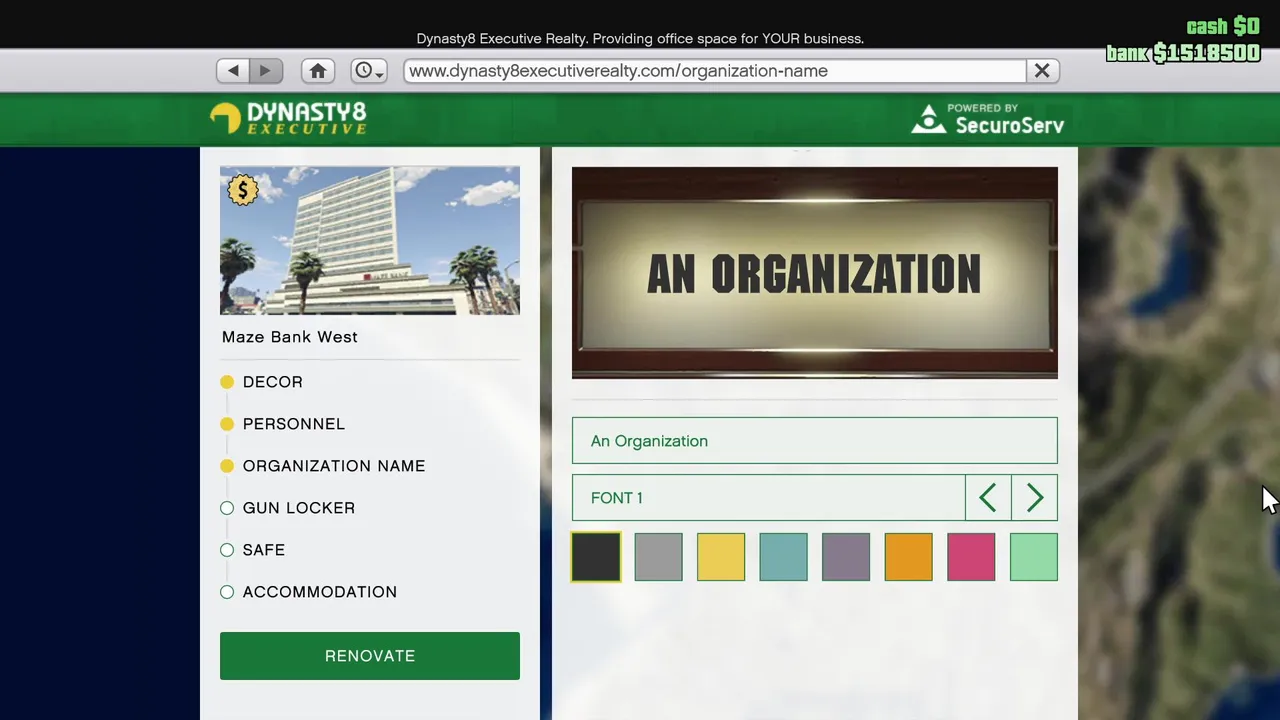Image resolution: width=1280 pixels, height=720 pixels.
Task: Choose the gray color swatch
Action: (x=659, y=557)
